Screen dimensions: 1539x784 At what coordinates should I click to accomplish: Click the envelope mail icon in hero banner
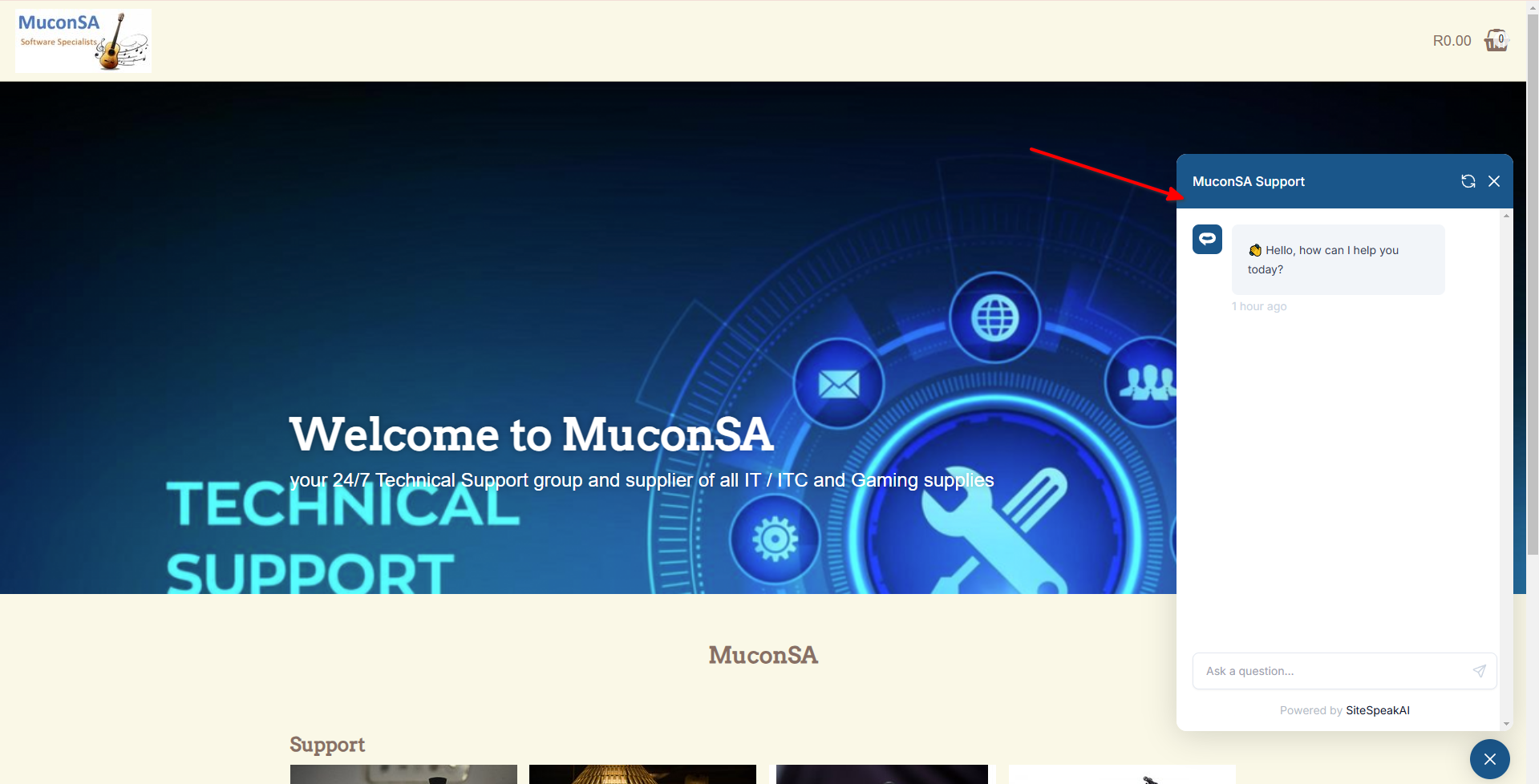tap(839, 384)
